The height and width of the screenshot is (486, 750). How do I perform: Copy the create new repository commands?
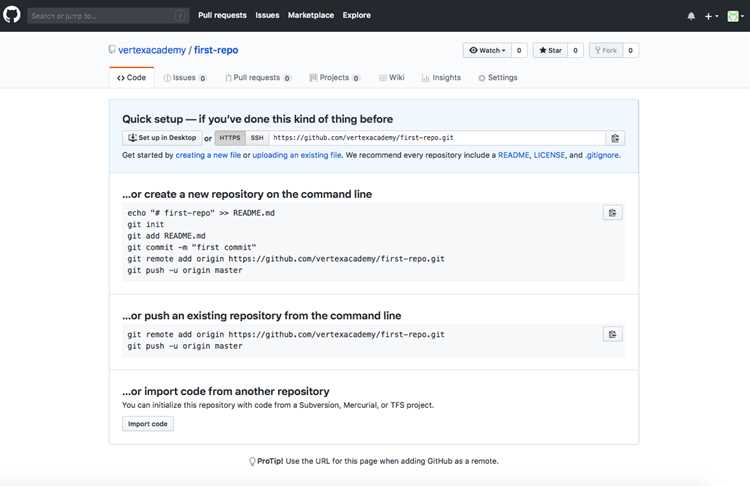[612, 213]
